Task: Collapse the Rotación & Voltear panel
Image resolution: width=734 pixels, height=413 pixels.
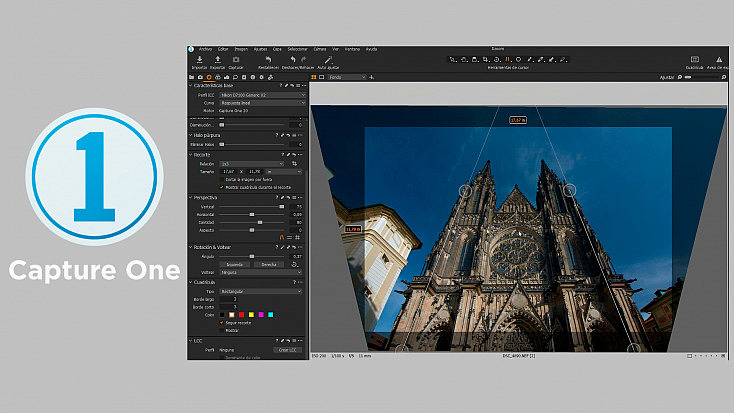Action: [x=191, y=247]
